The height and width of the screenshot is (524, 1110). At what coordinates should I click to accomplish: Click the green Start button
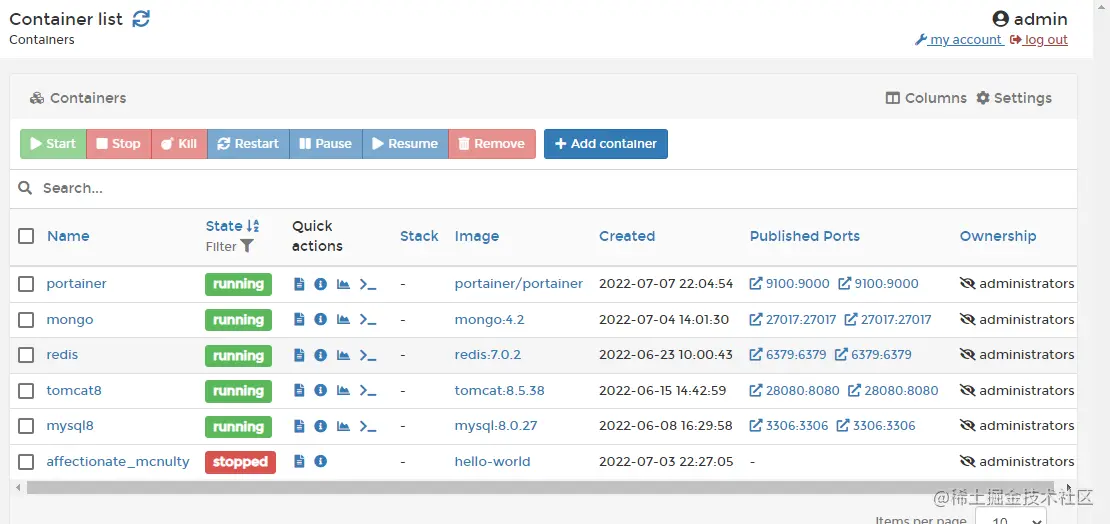(53, 144)
